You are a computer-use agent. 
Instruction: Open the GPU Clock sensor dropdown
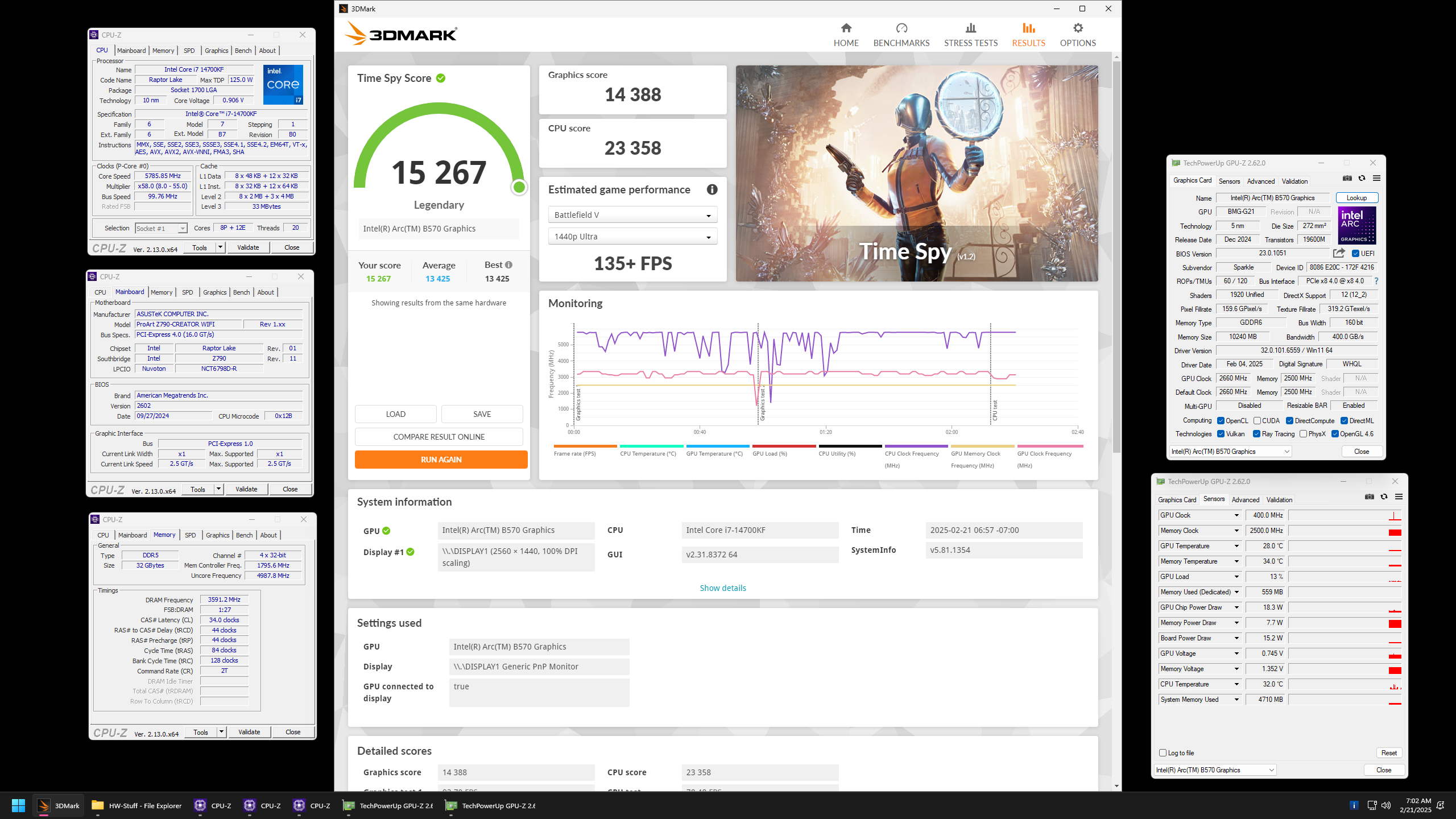[1236, 515]
